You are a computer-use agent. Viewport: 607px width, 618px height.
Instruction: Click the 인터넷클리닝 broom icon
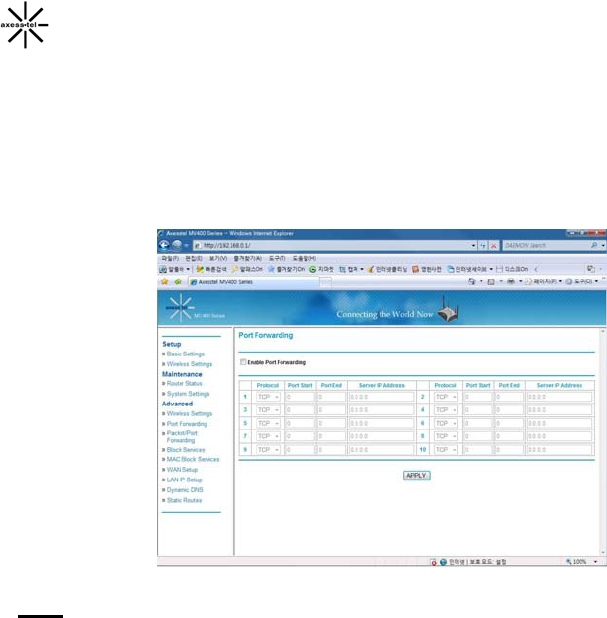tap(371, 269)
